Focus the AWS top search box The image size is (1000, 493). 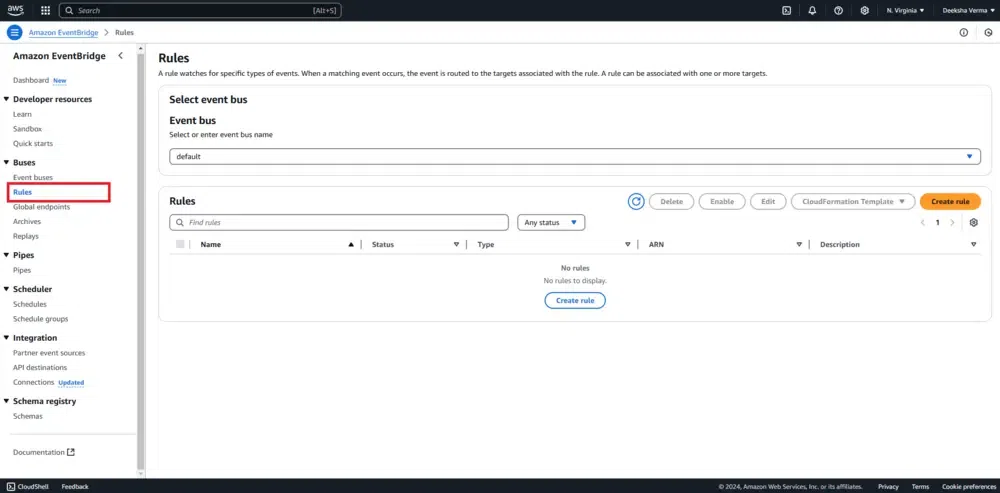[x=200, y=10]
